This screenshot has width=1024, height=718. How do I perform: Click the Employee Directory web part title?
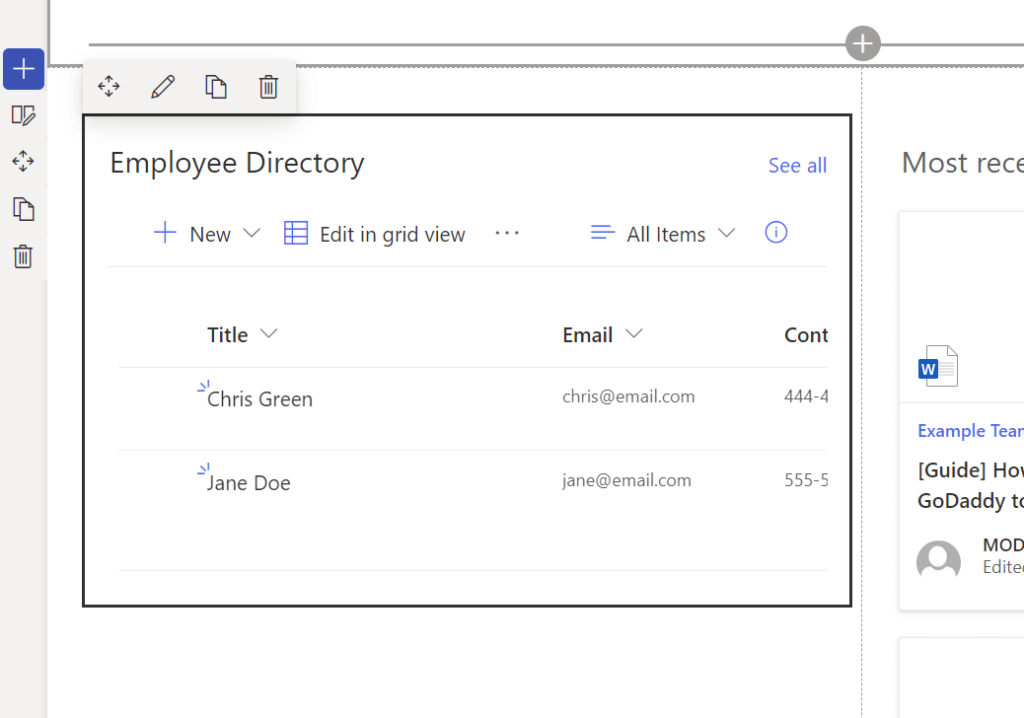(237, 163)
